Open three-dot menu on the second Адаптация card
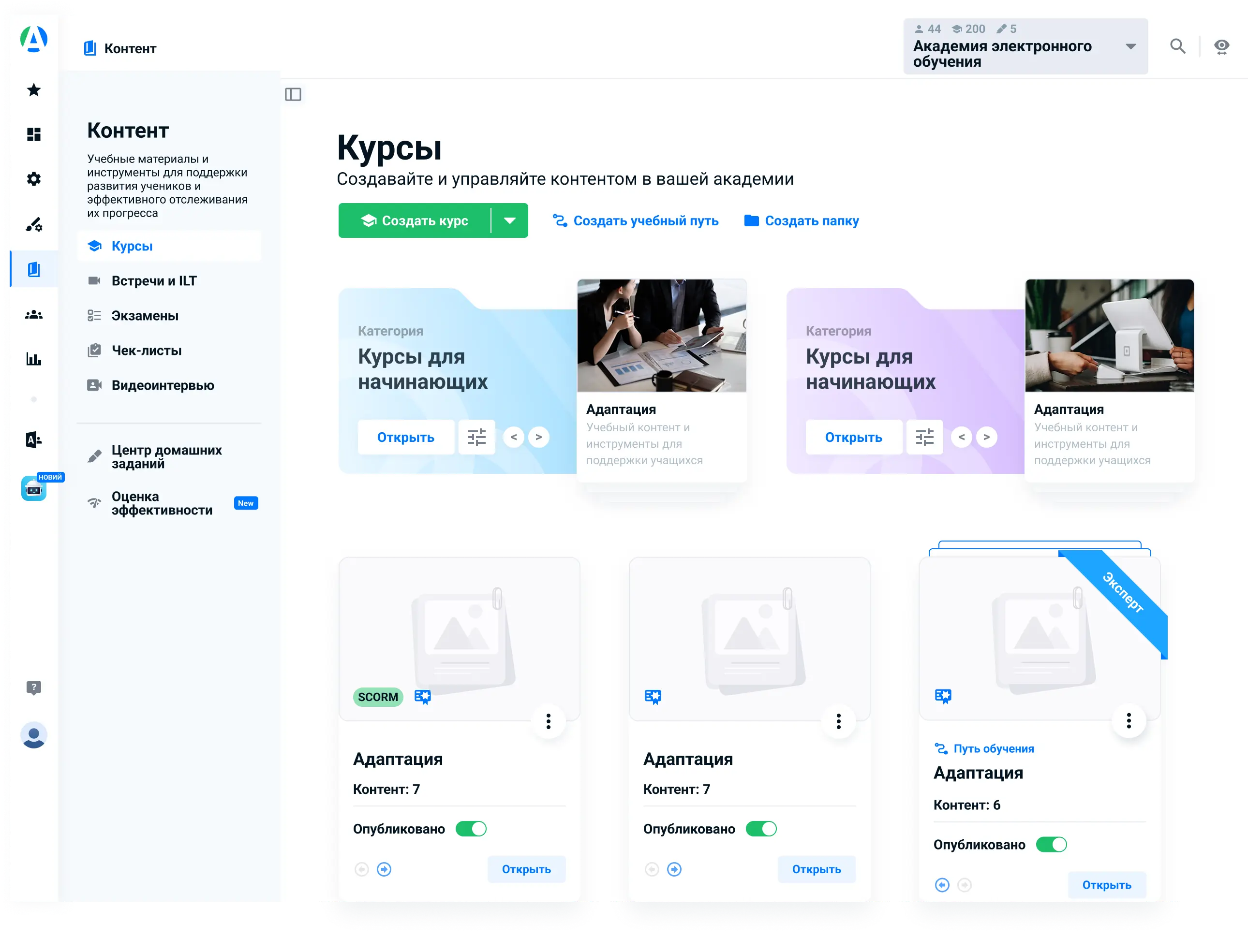1248x952 pixels. click(x=839, y=721)
